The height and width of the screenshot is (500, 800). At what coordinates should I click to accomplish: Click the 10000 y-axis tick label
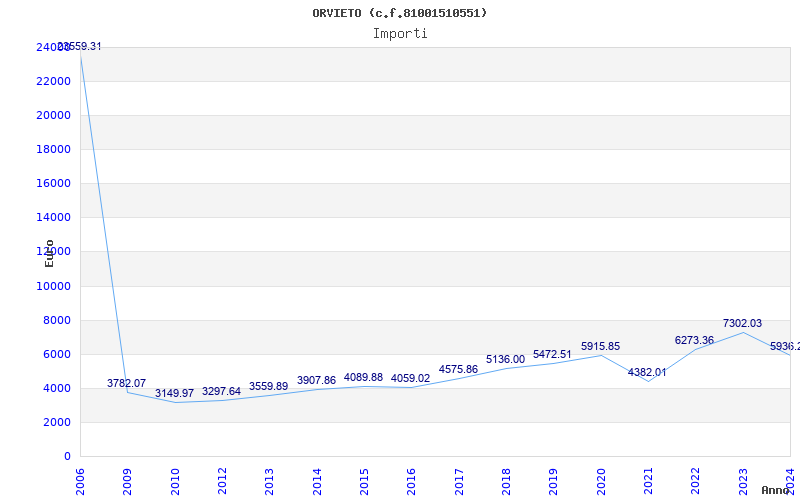[x=54, y=286]
